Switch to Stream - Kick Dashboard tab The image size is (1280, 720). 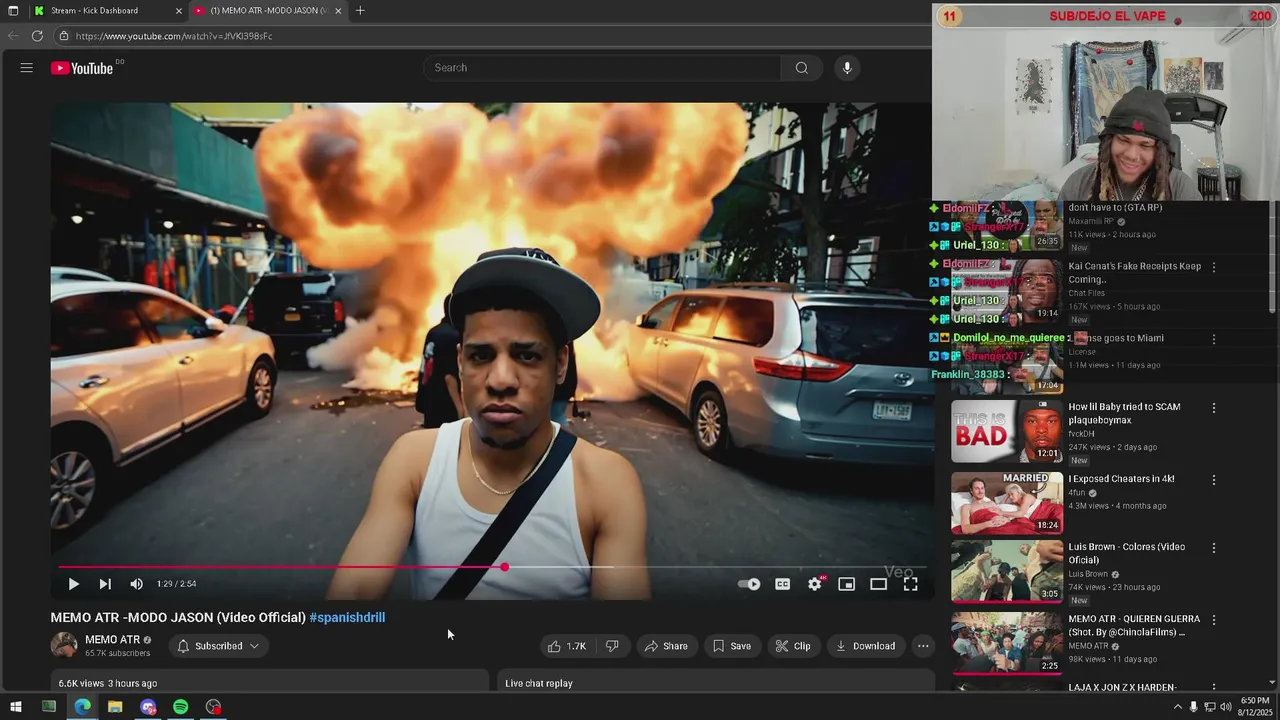(106, 11)
